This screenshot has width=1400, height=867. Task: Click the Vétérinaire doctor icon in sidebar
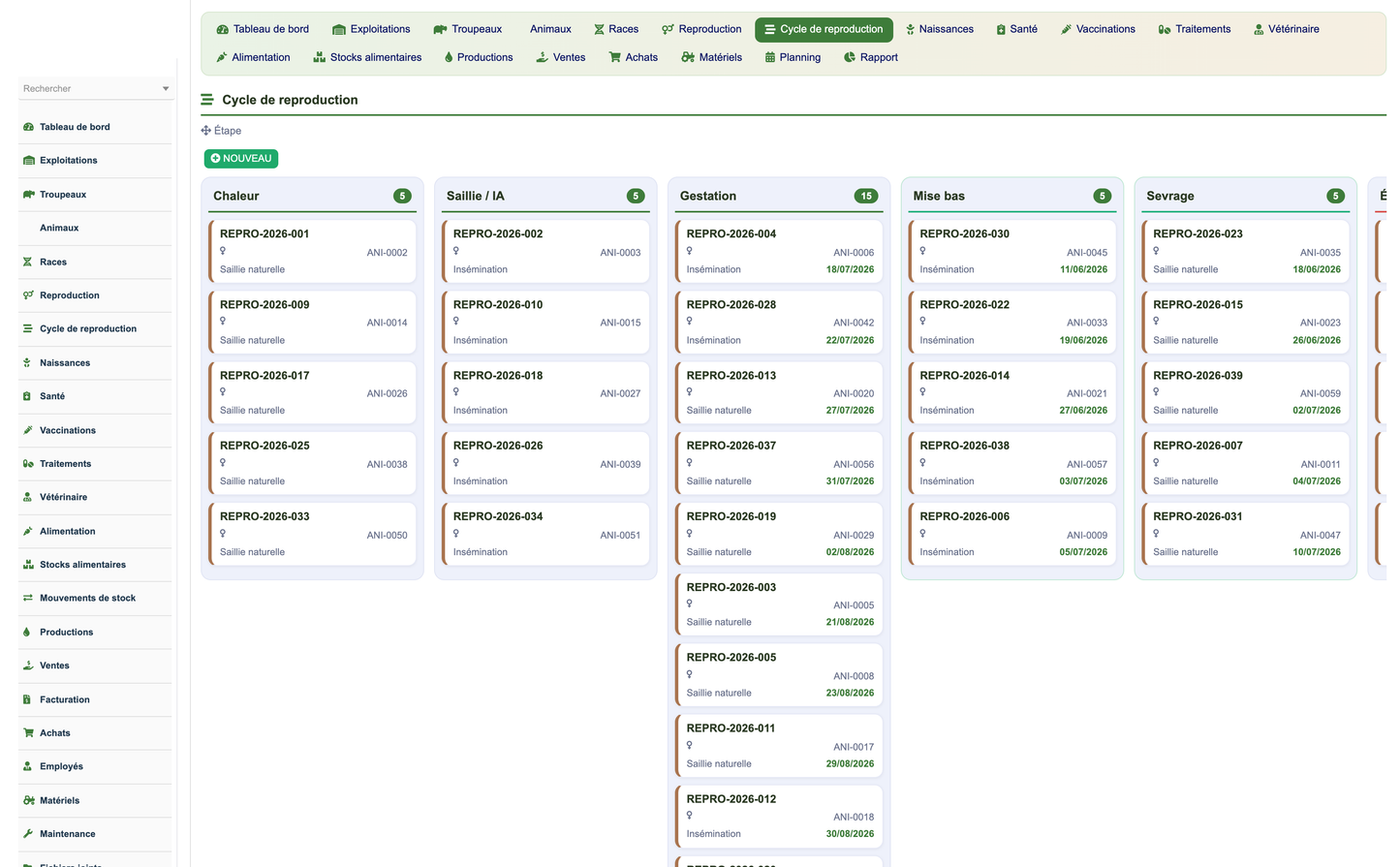27,497
